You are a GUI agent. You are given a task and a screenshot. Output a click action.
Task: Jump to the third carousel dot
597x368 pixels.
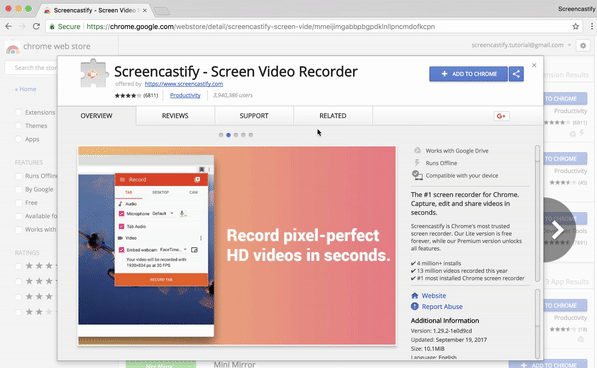[236, 135]
